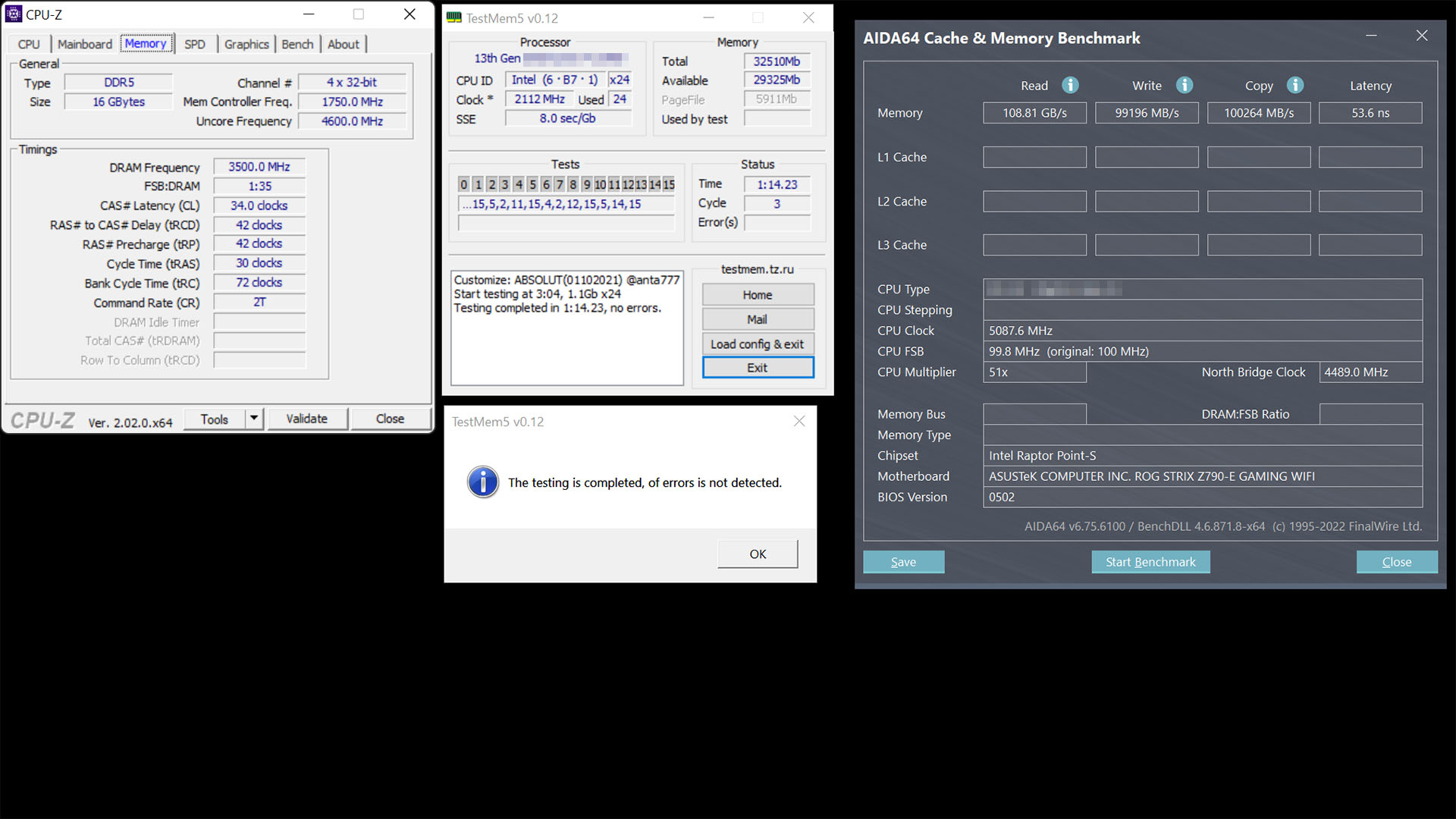The width and height of the screenshot is (1456, 819).
Task: Open the Mainboard tab in CPU-Z
Action: click(x=85, y=44)
